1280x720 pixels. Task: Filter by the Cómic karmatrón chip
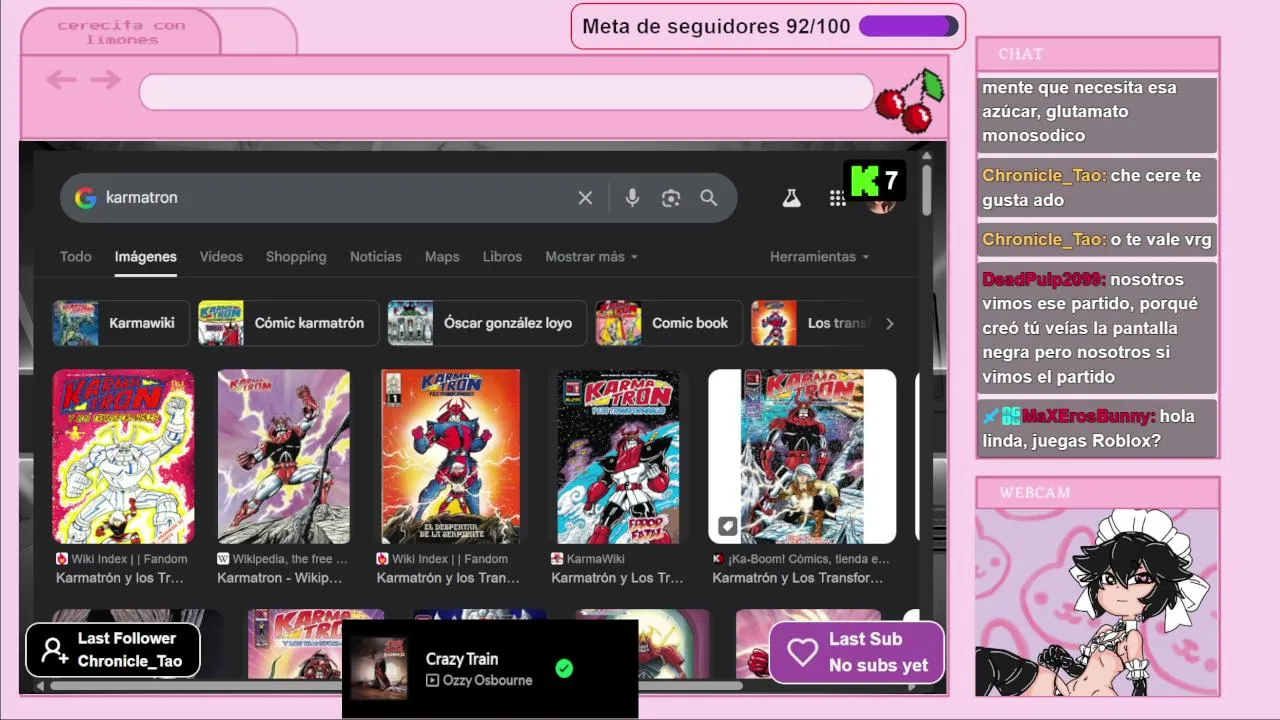pyautogui.click(x=288, y=323)
